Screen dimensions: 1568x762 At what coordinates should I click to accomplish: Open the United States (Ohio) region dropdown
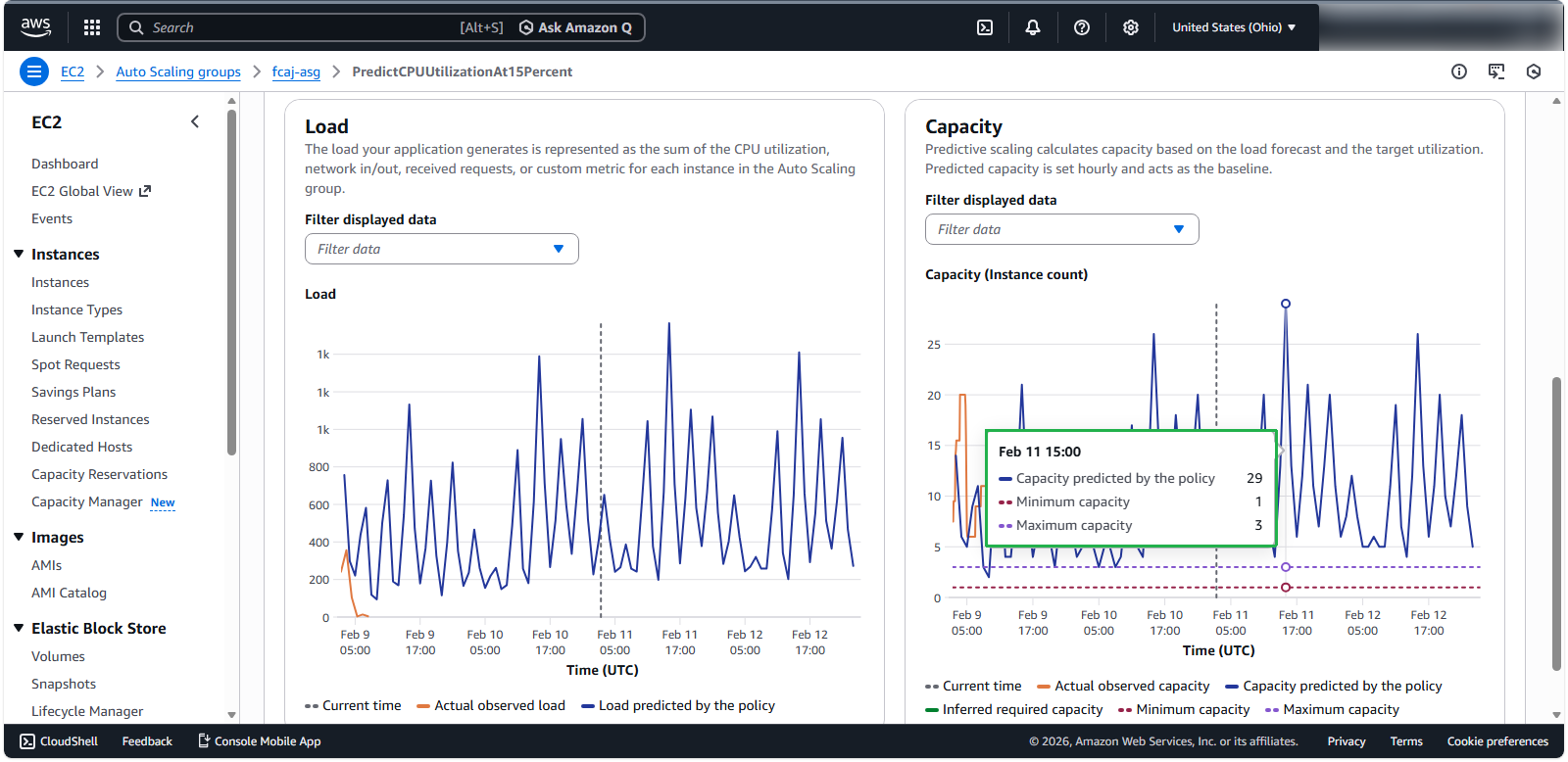[x=1234, y=27]
